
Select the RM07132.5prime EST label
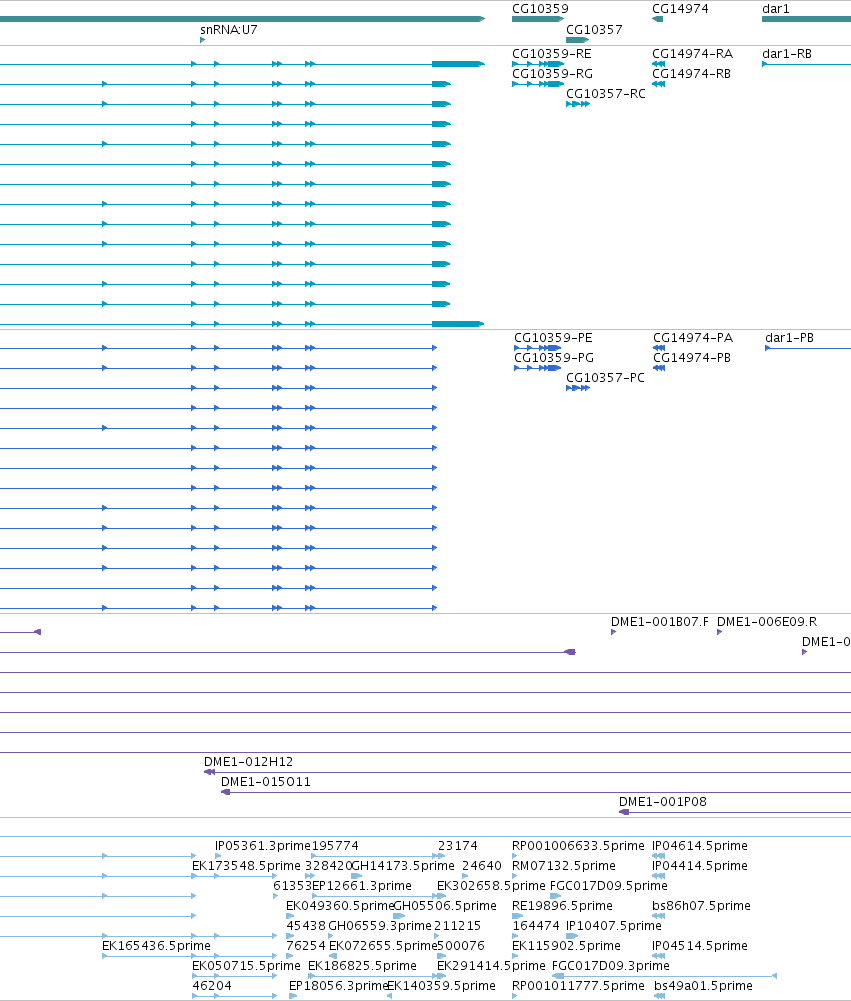564,866
